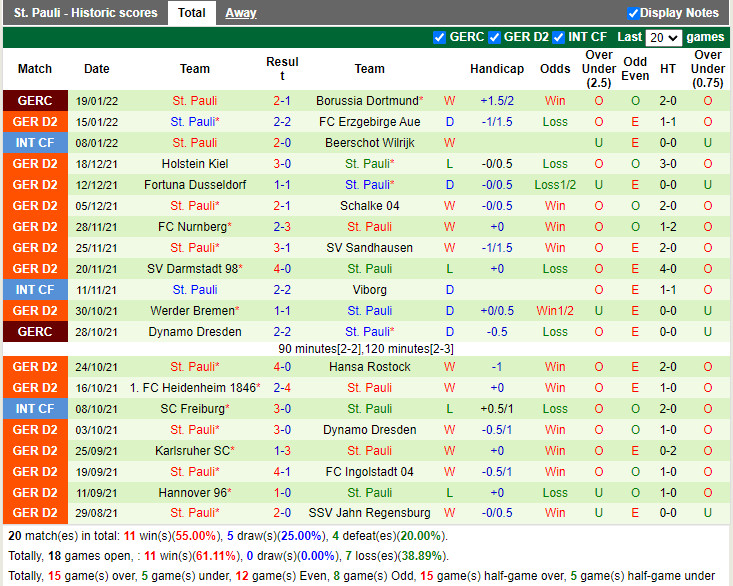Click the 11 win(s)(55.00%) summary text

[172, 536]
